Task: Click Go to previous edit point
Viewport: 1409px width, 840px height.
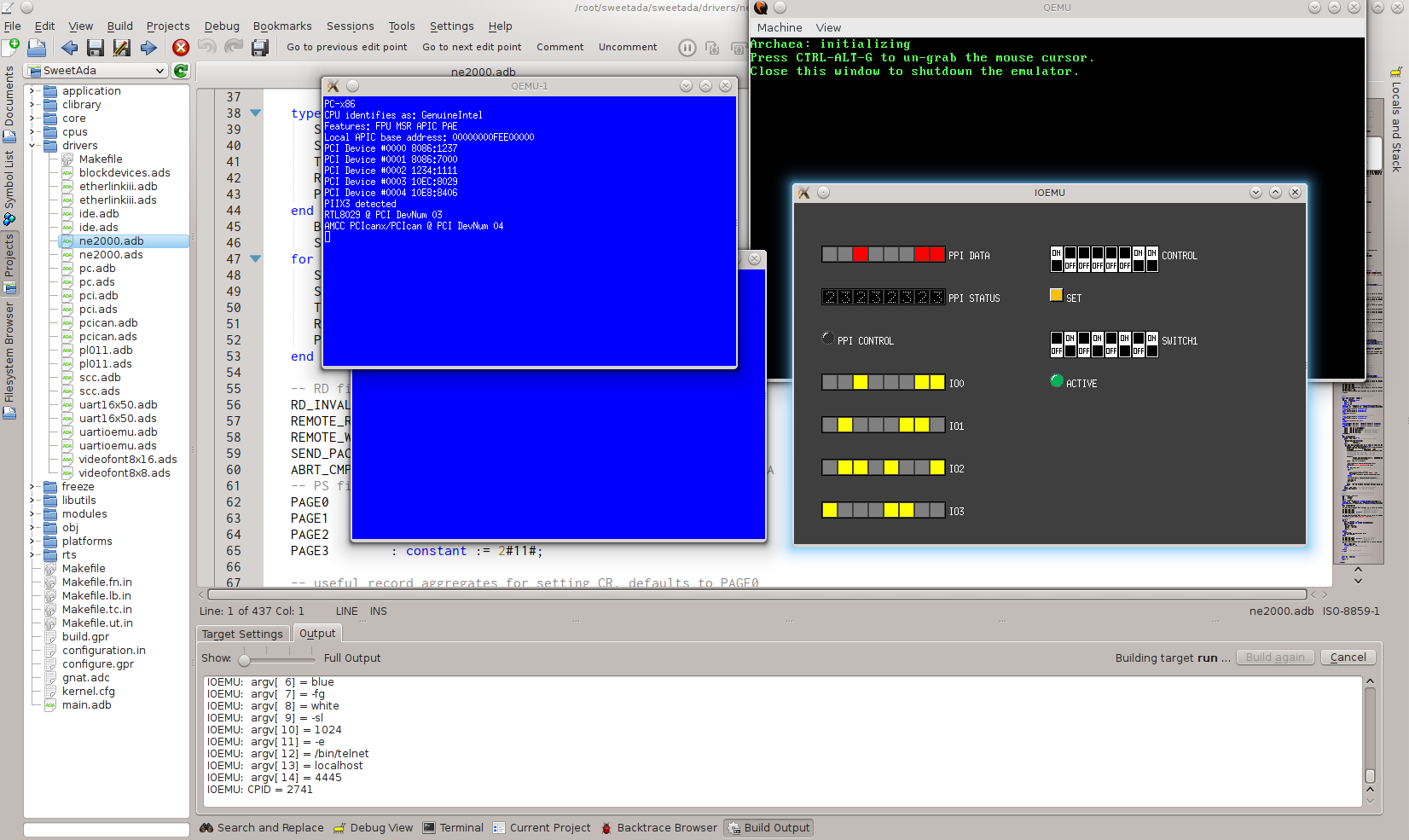Action: pyautogui.click(x=347, y=48)
